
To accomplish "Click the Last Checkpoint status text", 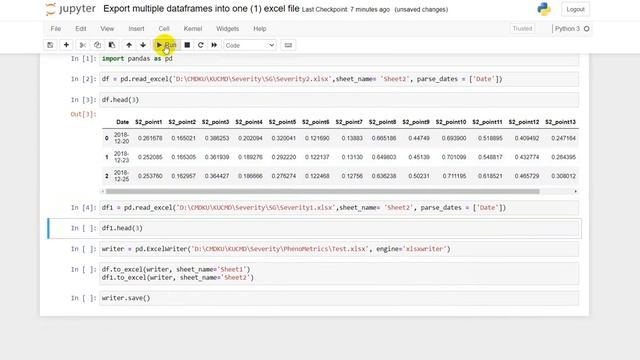I will click(x=346, y=9).
